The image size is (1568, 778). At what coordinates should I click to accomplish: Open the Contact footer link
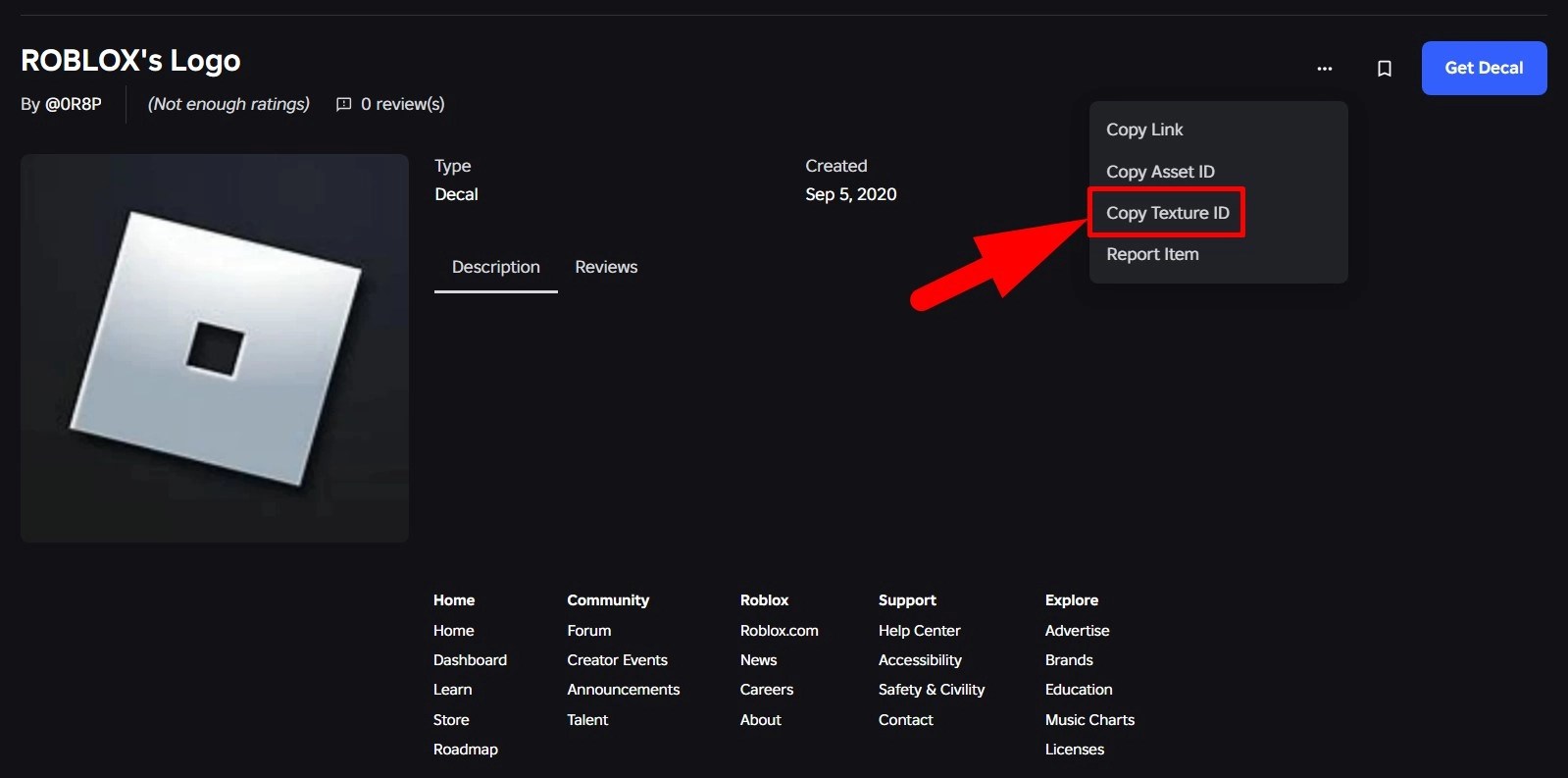905,720
